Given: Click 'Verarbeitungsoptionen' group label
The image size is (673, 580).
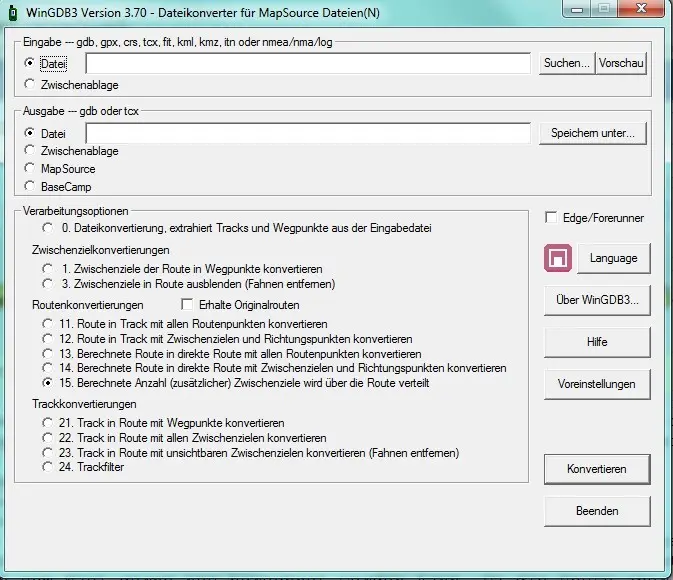Looking at the screenshot, I should tap(76, 211).
